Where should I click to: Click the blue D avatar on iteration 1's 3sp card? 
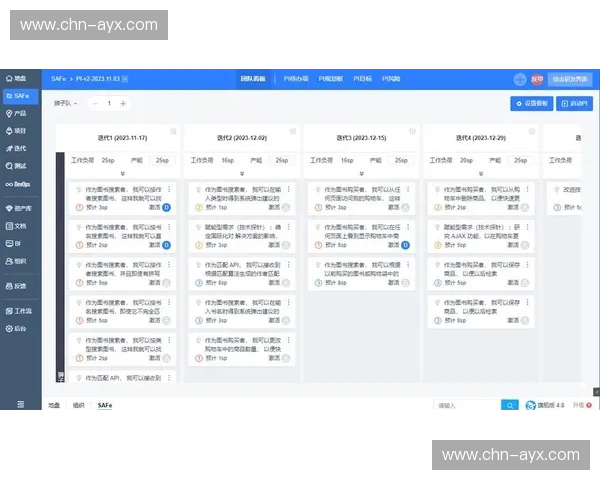pos(166,207)
